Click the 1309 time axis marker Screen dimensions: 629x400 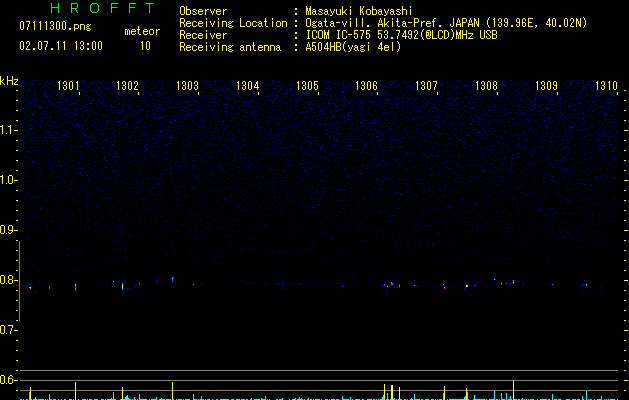click(546, 86)
